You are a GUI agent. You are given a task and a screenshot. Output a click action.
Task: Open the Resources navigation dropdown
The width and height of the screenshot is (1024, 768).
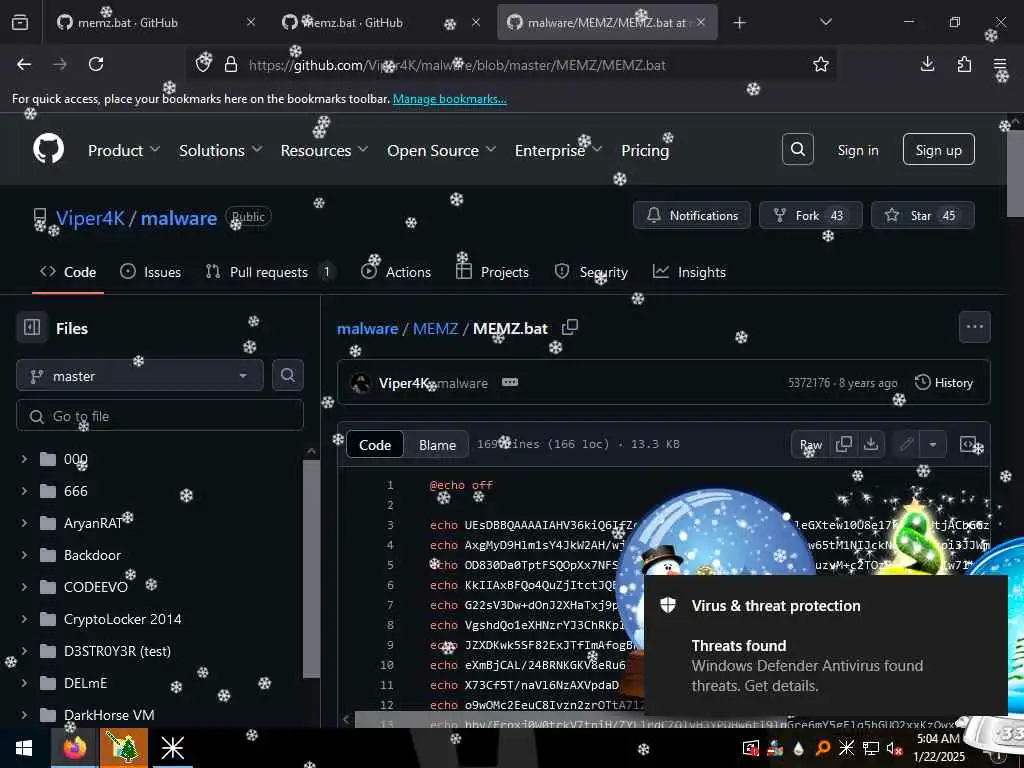click(x=324, y=150)
